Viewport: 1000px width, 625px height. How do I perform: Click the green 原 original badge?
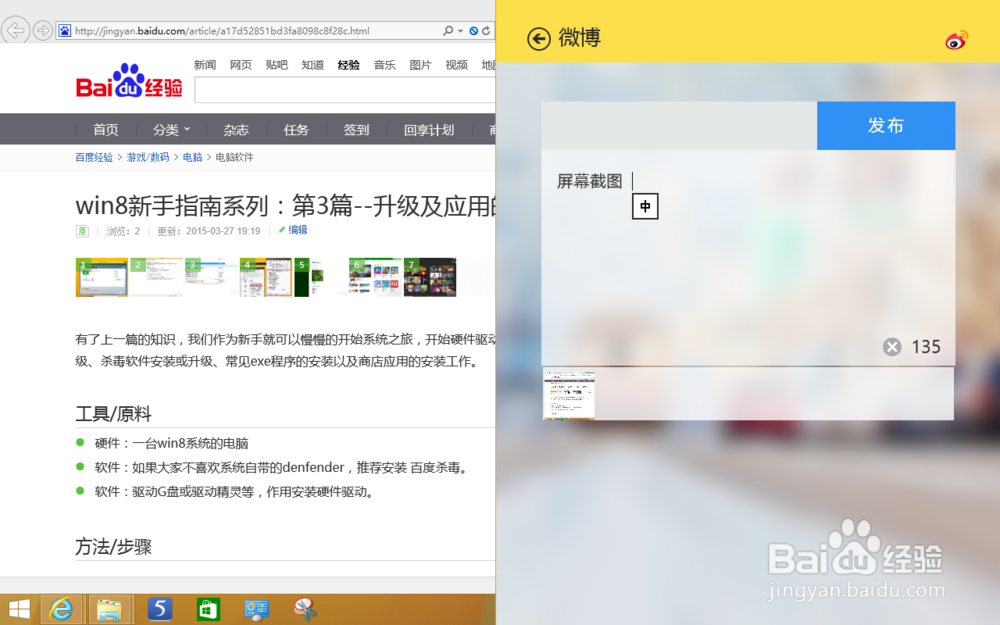[82, 231]
